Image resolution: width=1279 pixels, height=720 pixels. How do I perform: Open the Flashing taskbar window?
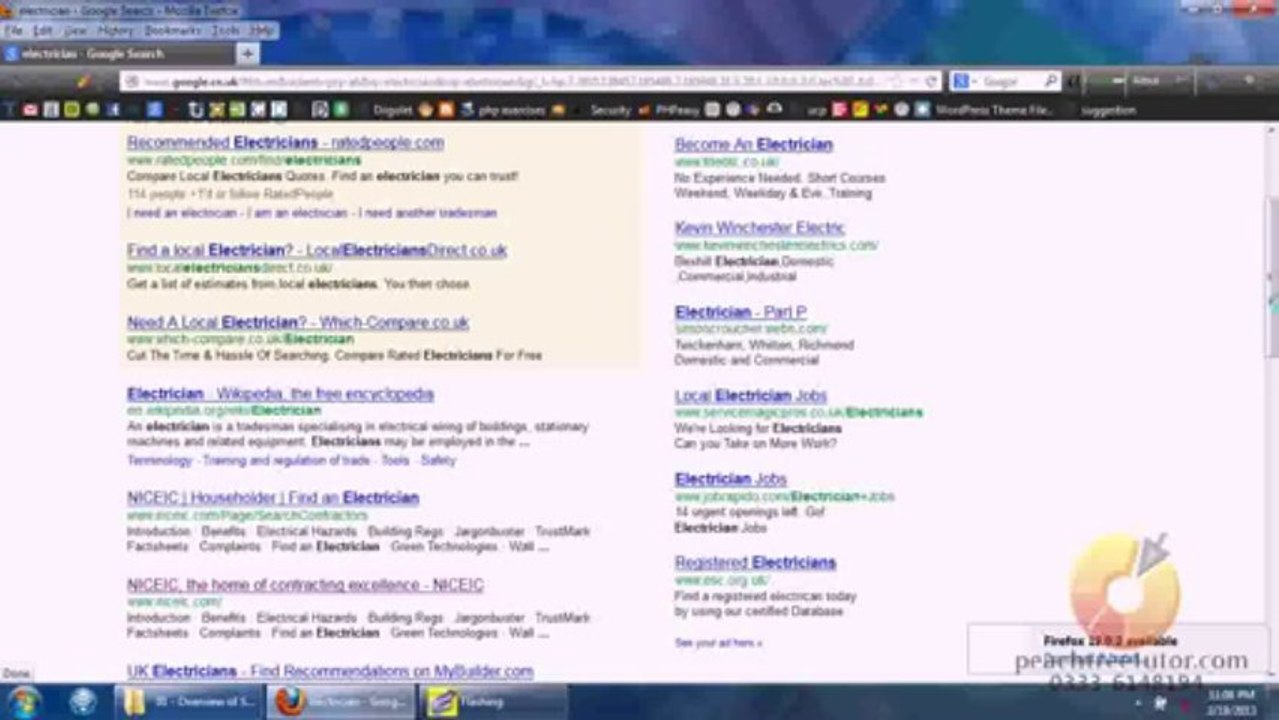493,702
